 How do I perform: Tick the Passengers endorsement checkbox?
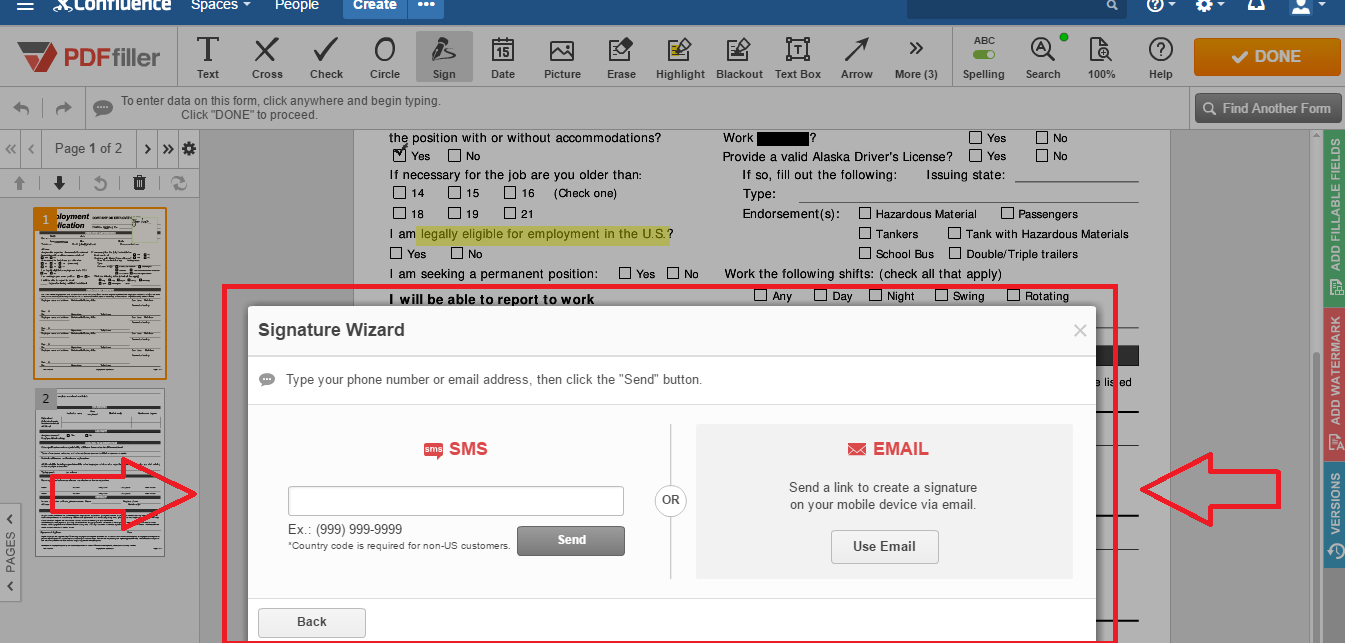pyautogui.click(x=1008, y=213)
